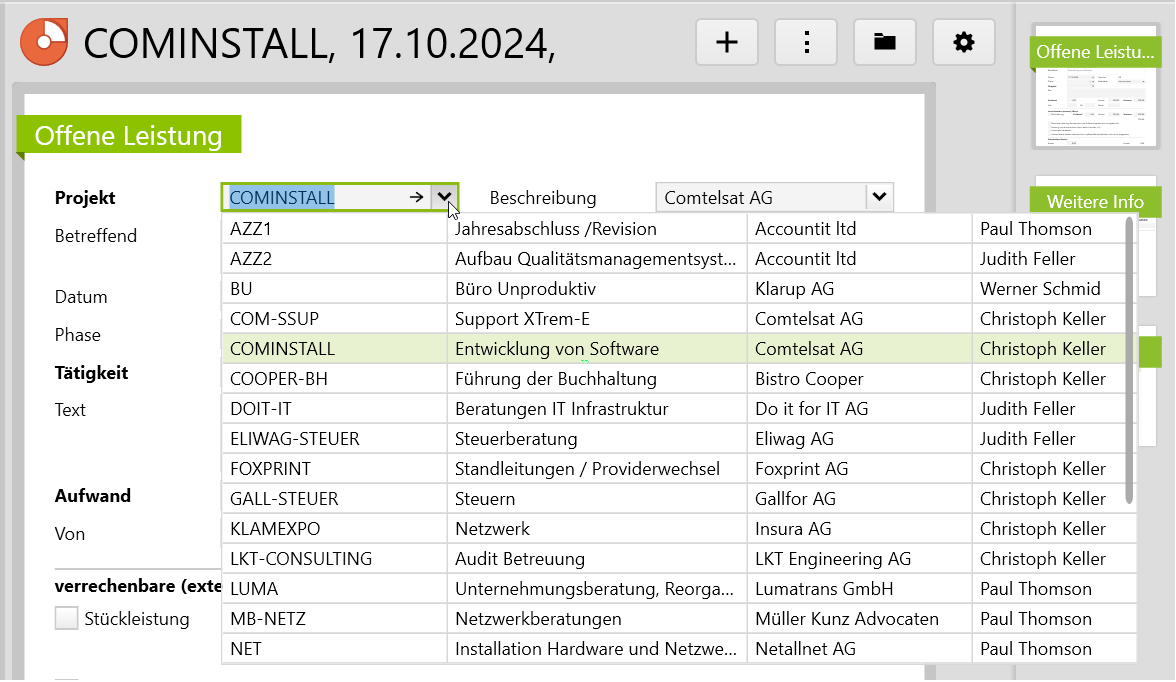Click the Offene Leistung page thumbnail preview
1176x682 pixels.
click(x=1094, y=110)
